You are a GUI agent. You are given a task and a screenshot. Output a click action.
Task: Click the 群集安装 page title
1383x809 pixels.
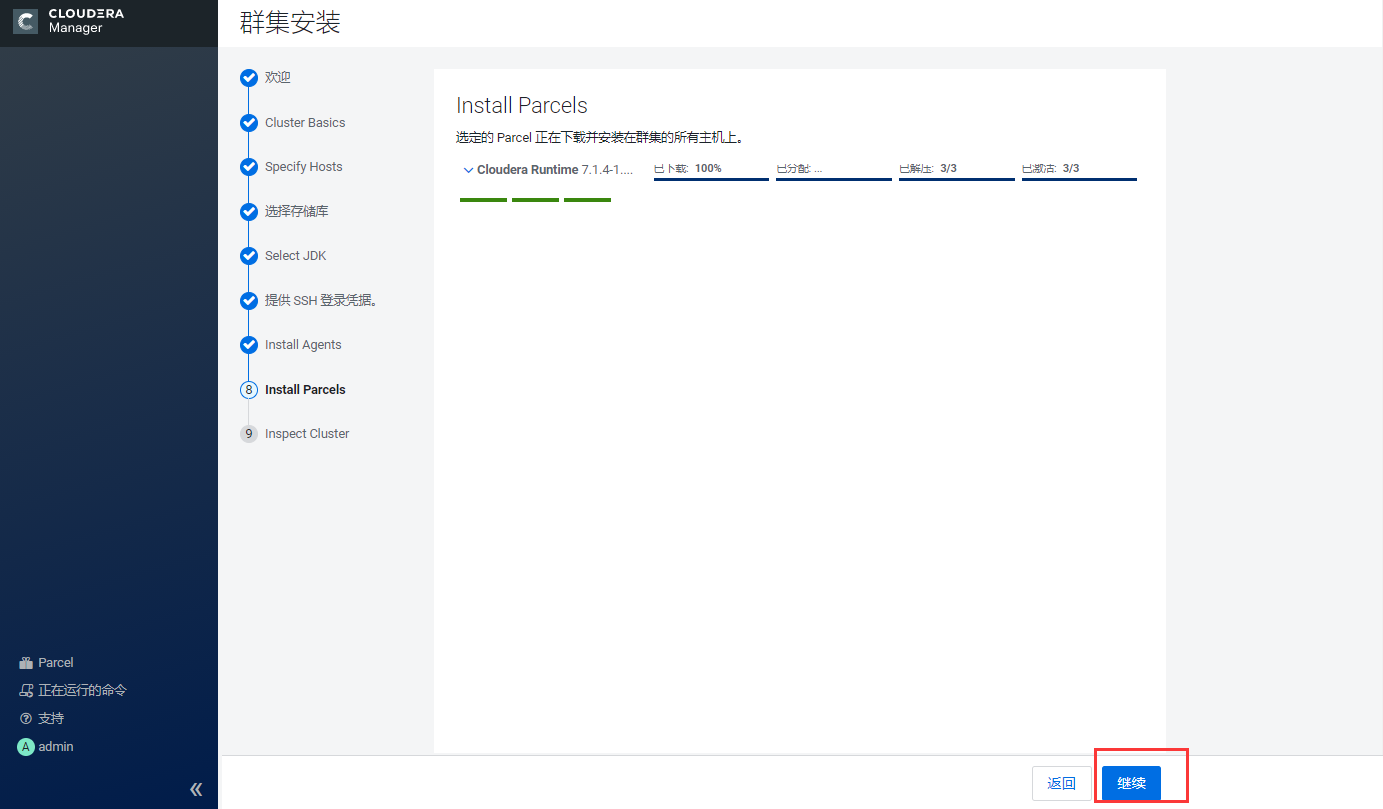[x=290, y=23]
